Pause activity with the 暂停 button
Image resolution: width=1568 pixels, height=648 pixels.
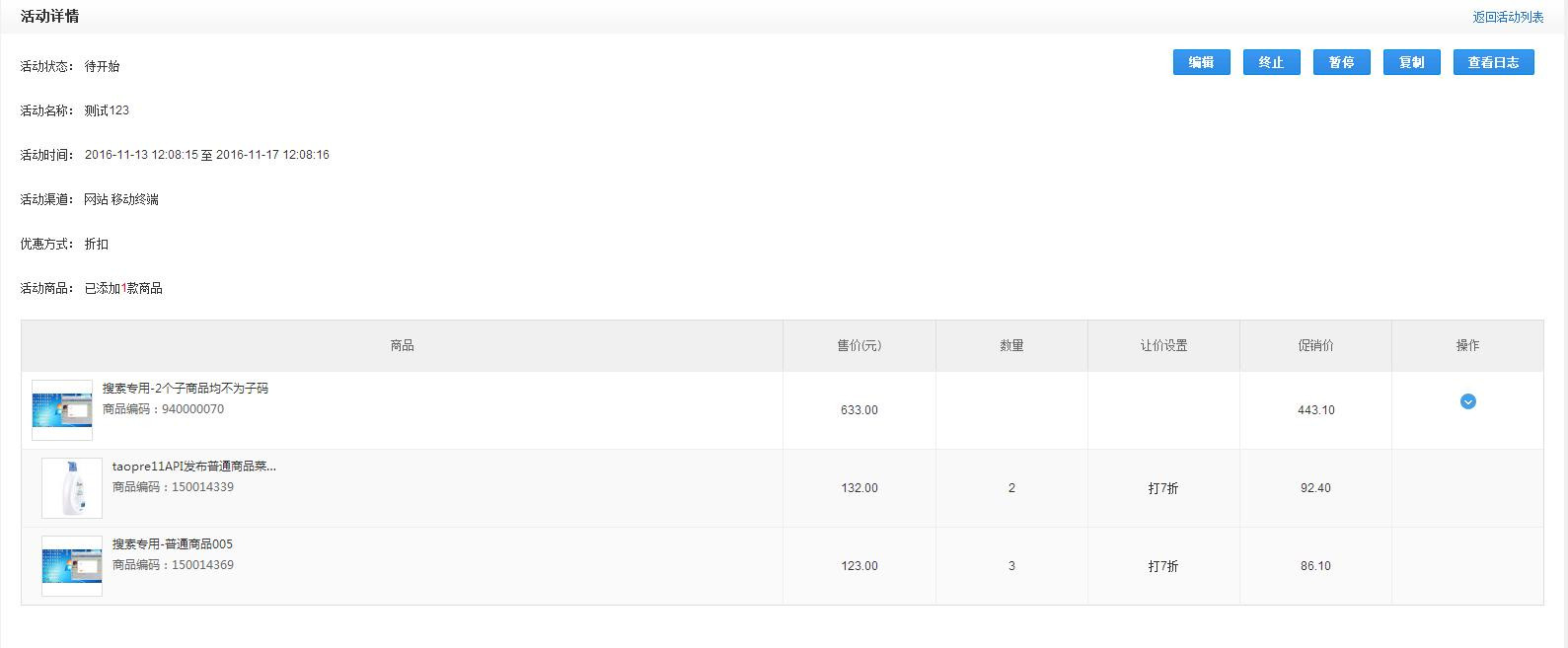[x=1341, y=62]
